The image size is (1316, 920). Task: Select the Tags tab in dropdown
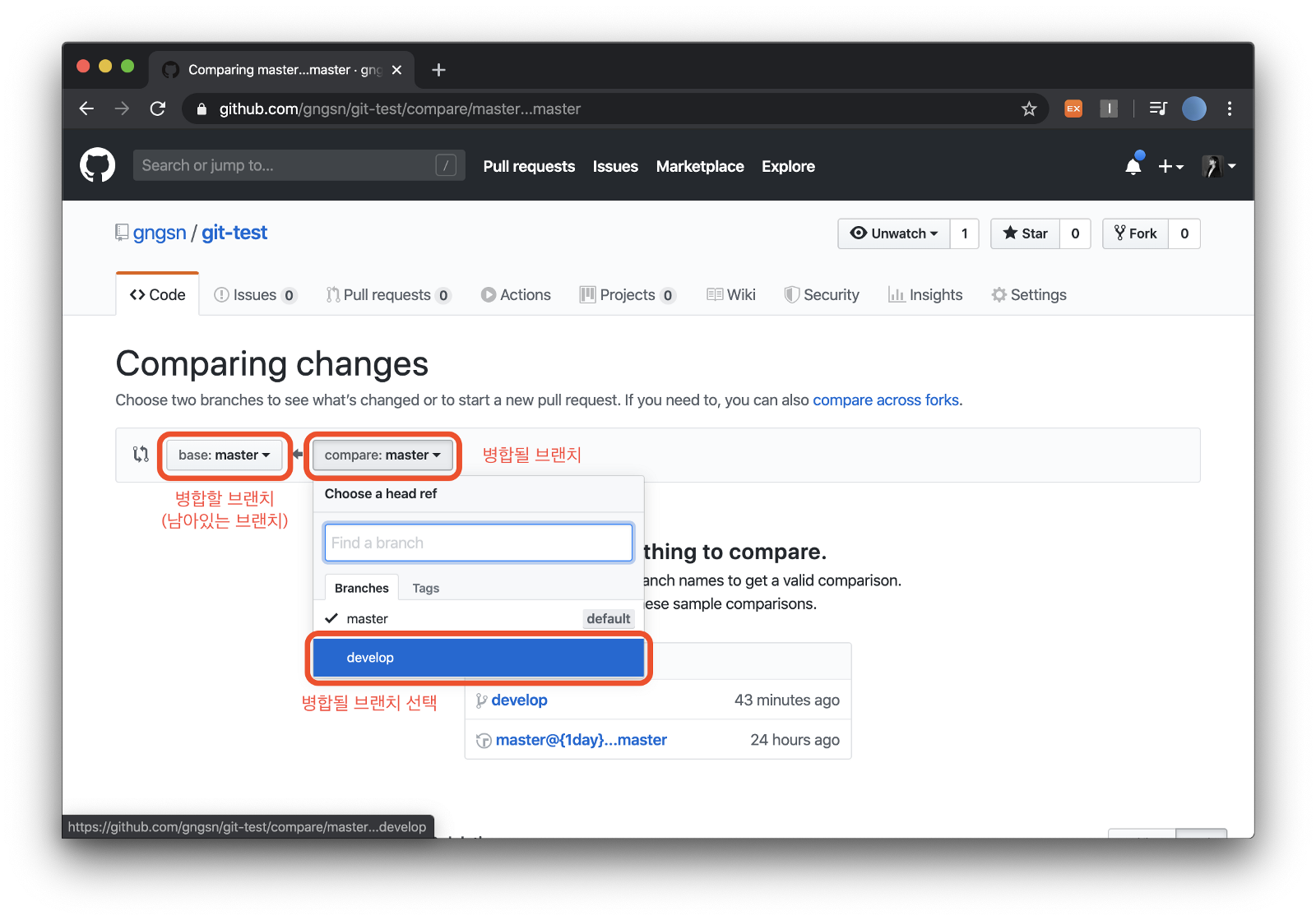point(425,588)
